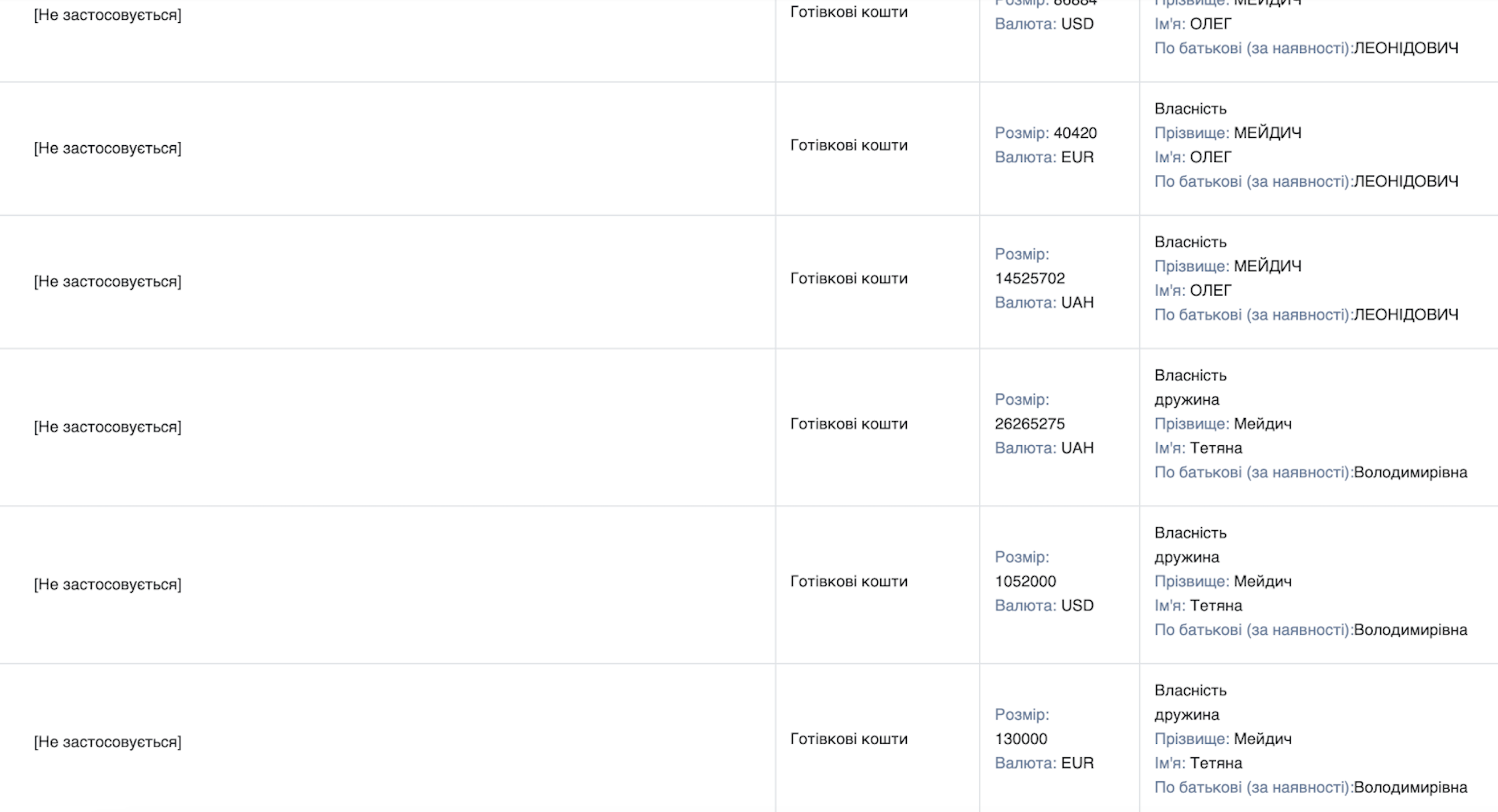Click '[Не застосовується]' in the 26265275 row
Viewport: 1498px width, 812px height.
click(108, 426)
